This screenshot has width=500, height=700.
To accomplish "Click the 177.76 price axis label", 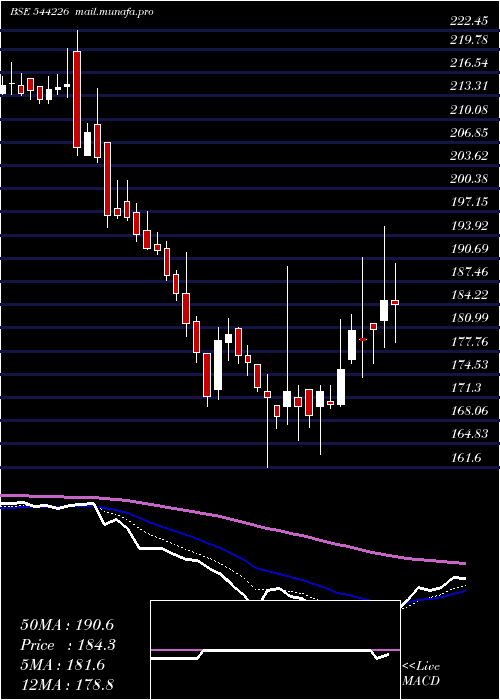I will 469,342.
